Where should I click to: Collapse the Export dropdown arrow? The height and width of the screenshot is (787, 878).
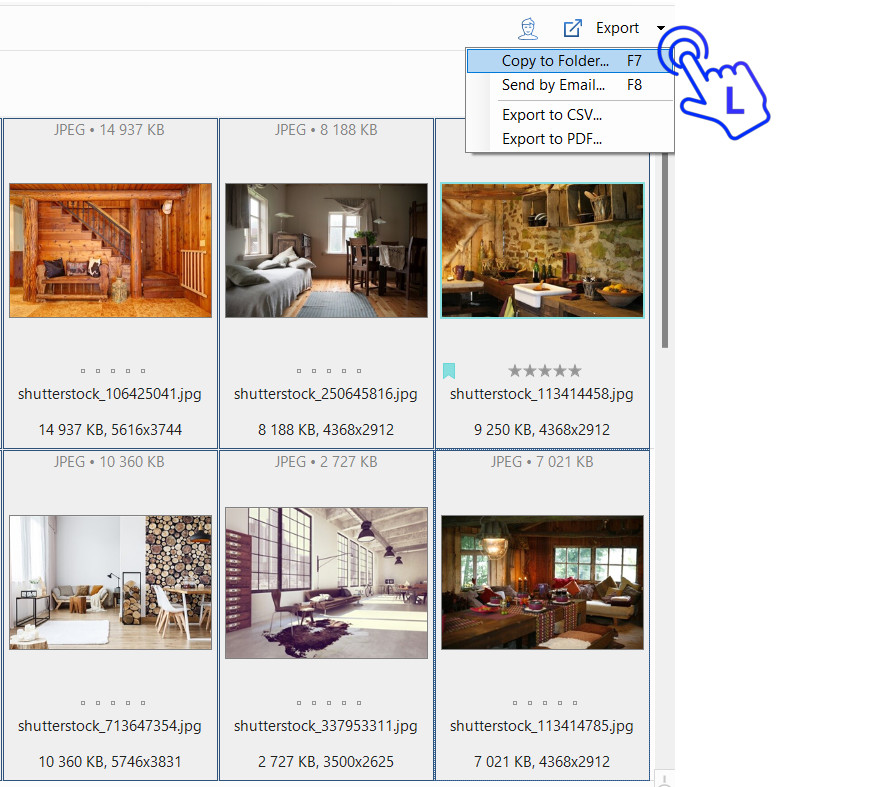point(661,29)
